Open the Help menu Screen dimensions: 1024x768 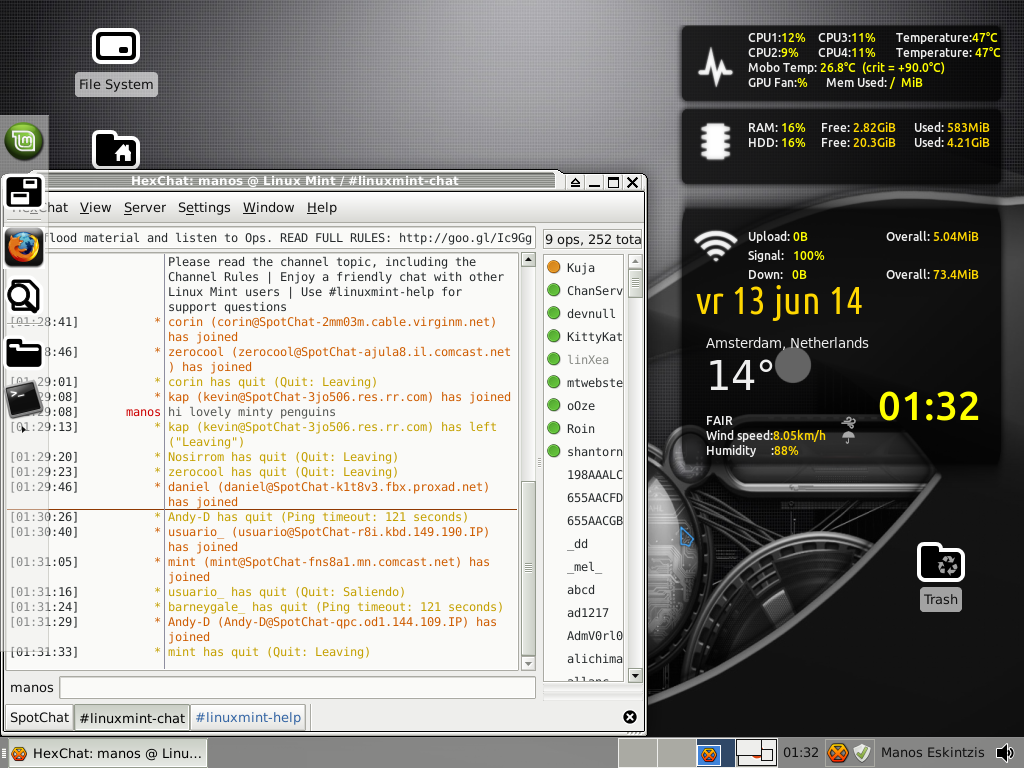coord(321,207)
